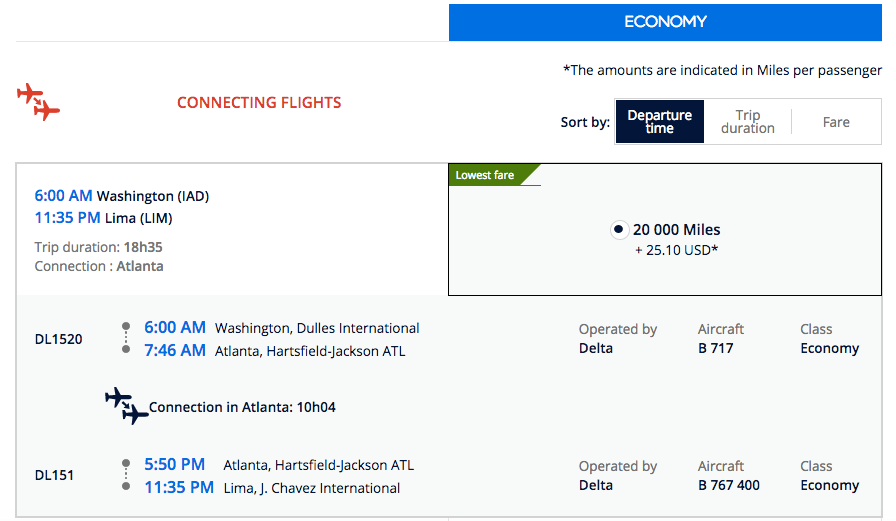Click aircraft type B 767 400
Image resolution: width=896 pixels, height=521 pixels.
pyautogui.click(x=728, y=485)
